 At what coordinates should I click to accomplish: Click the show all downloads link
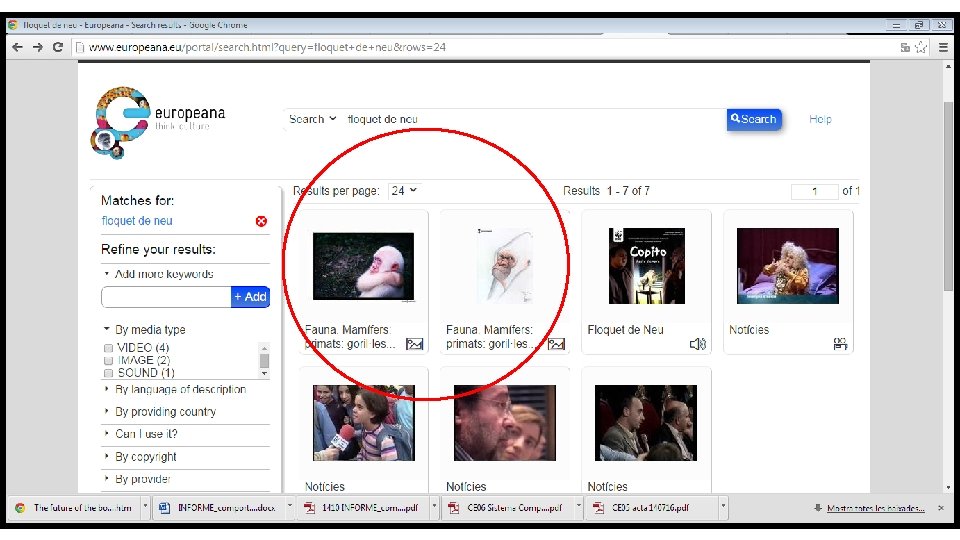coord(876,508)
